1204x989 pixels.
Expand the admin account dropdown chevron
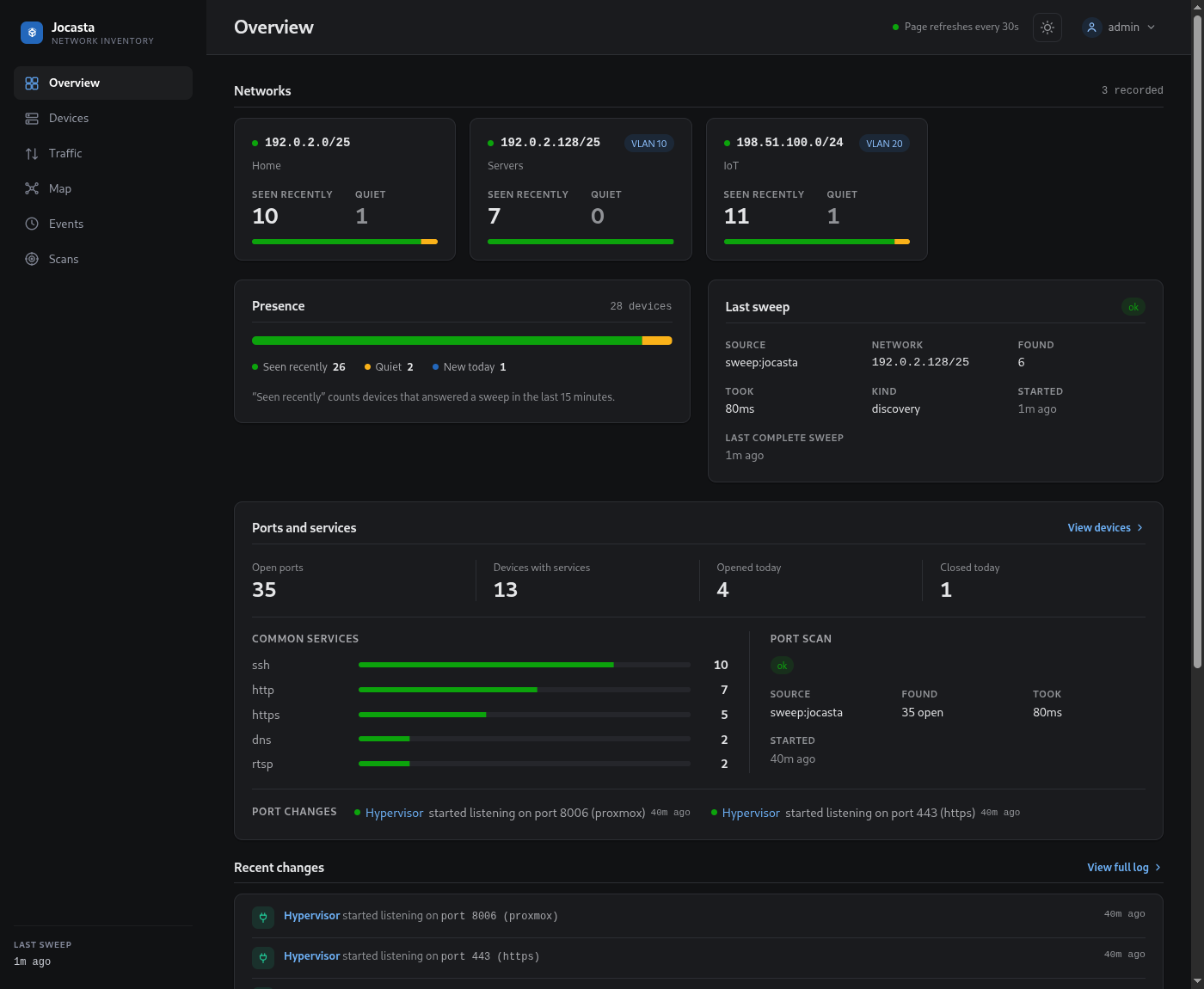(x=1152, y=28)
